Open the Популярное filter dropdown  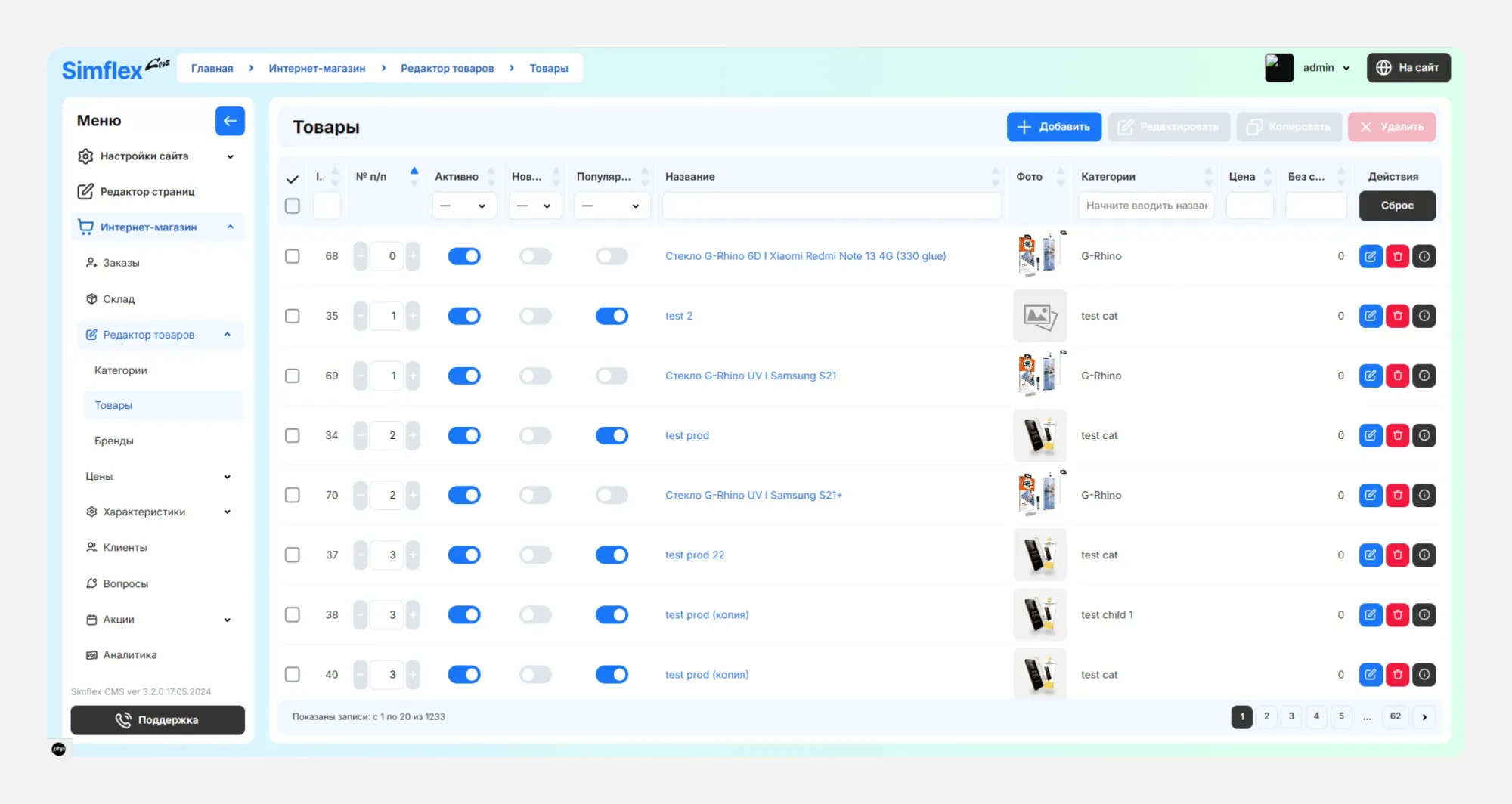612,206
